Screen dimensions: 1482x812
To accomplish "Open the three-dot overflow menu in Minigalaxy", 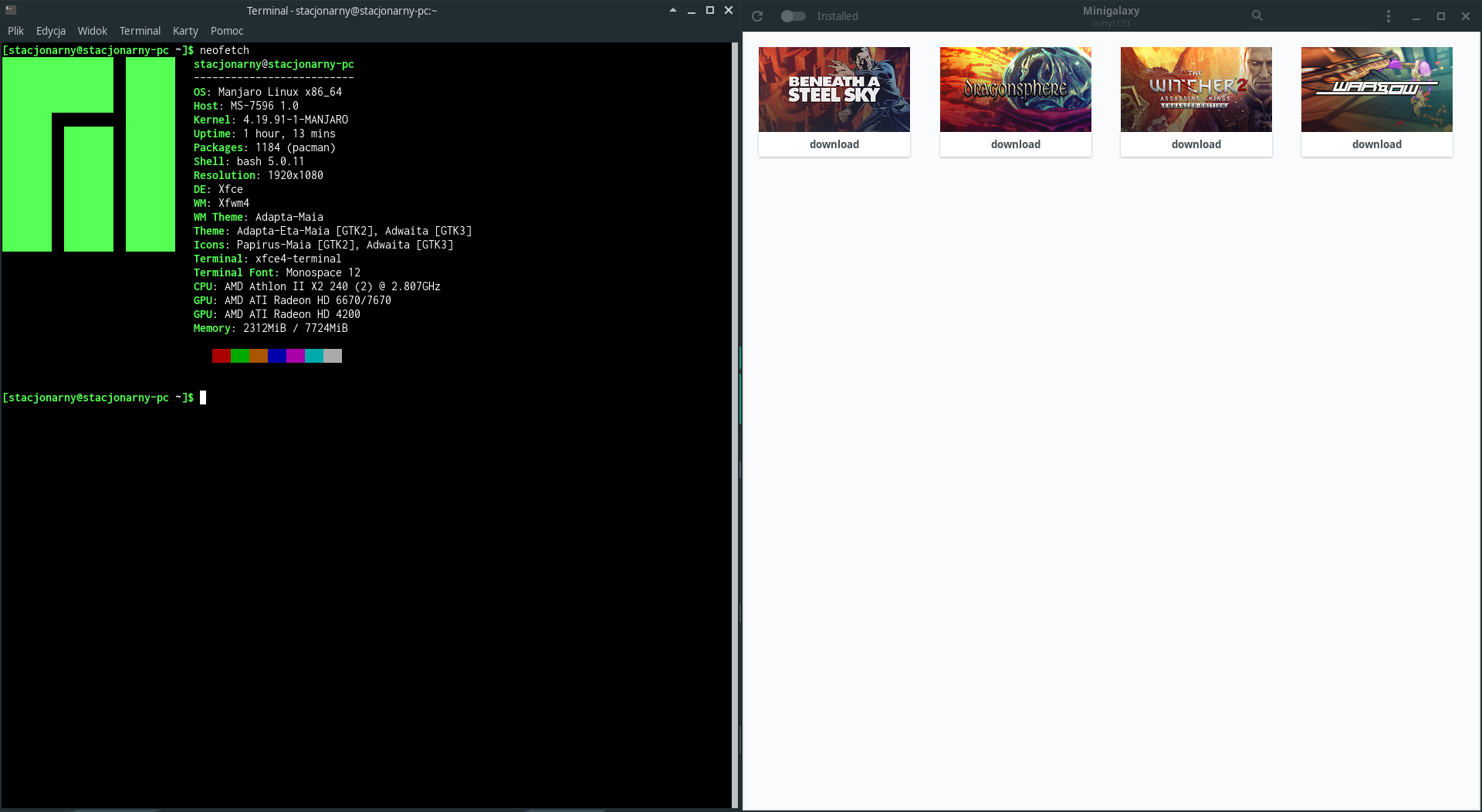I will pos(1388,15).
